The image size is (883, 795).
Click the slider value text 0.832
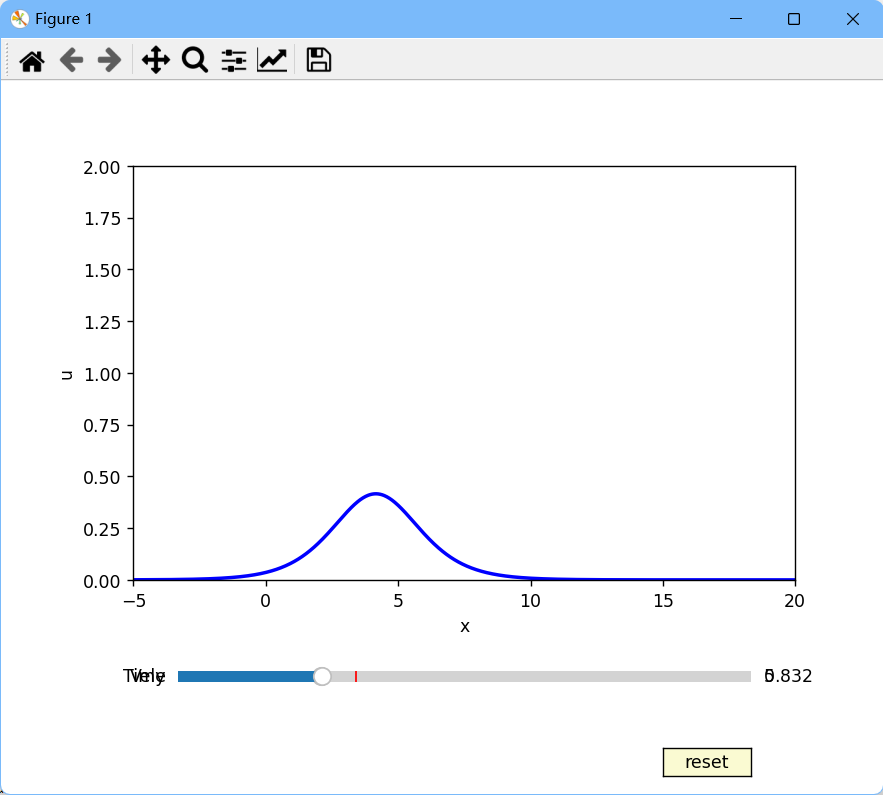tap(788, 677)
